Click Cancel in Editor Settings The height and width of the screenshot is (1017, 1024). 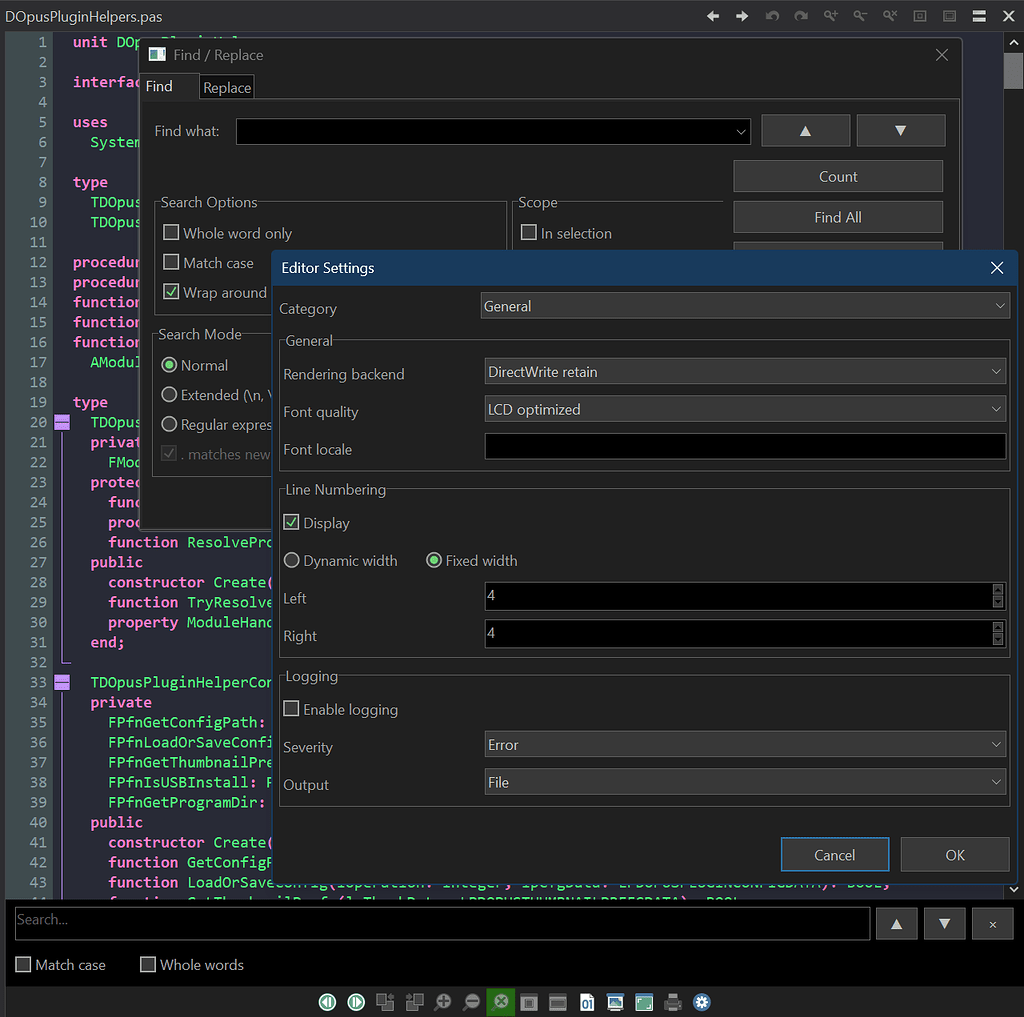[835, 854]
